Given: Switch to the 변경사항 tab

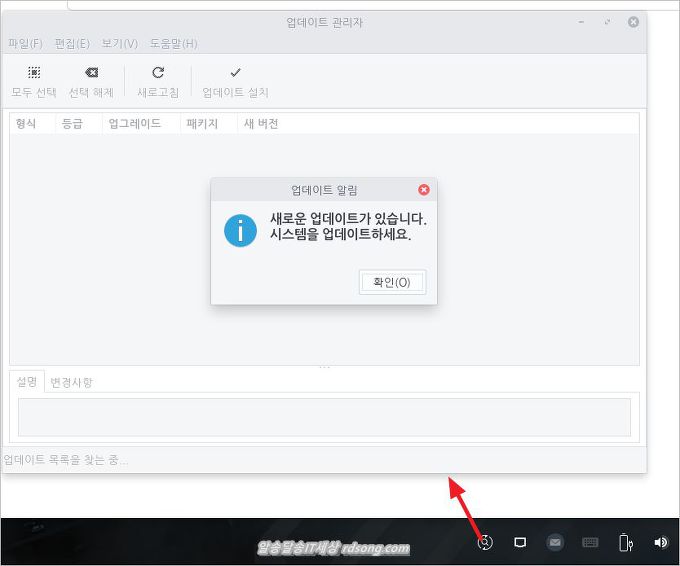Looking at the screenshot, I should 71,382.
